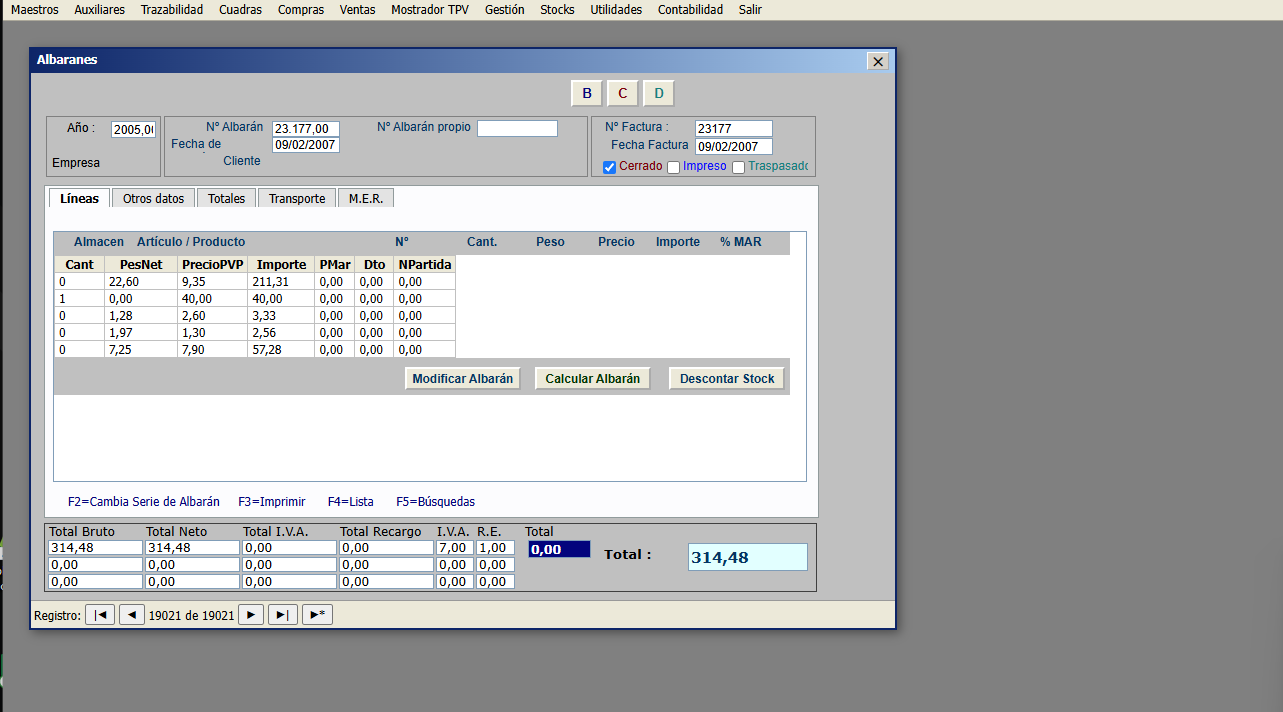The height and width of the screenshot is (712, 1283).
Task: Click the large Total field showing 314,48
Action: click(x=748, y=557)
